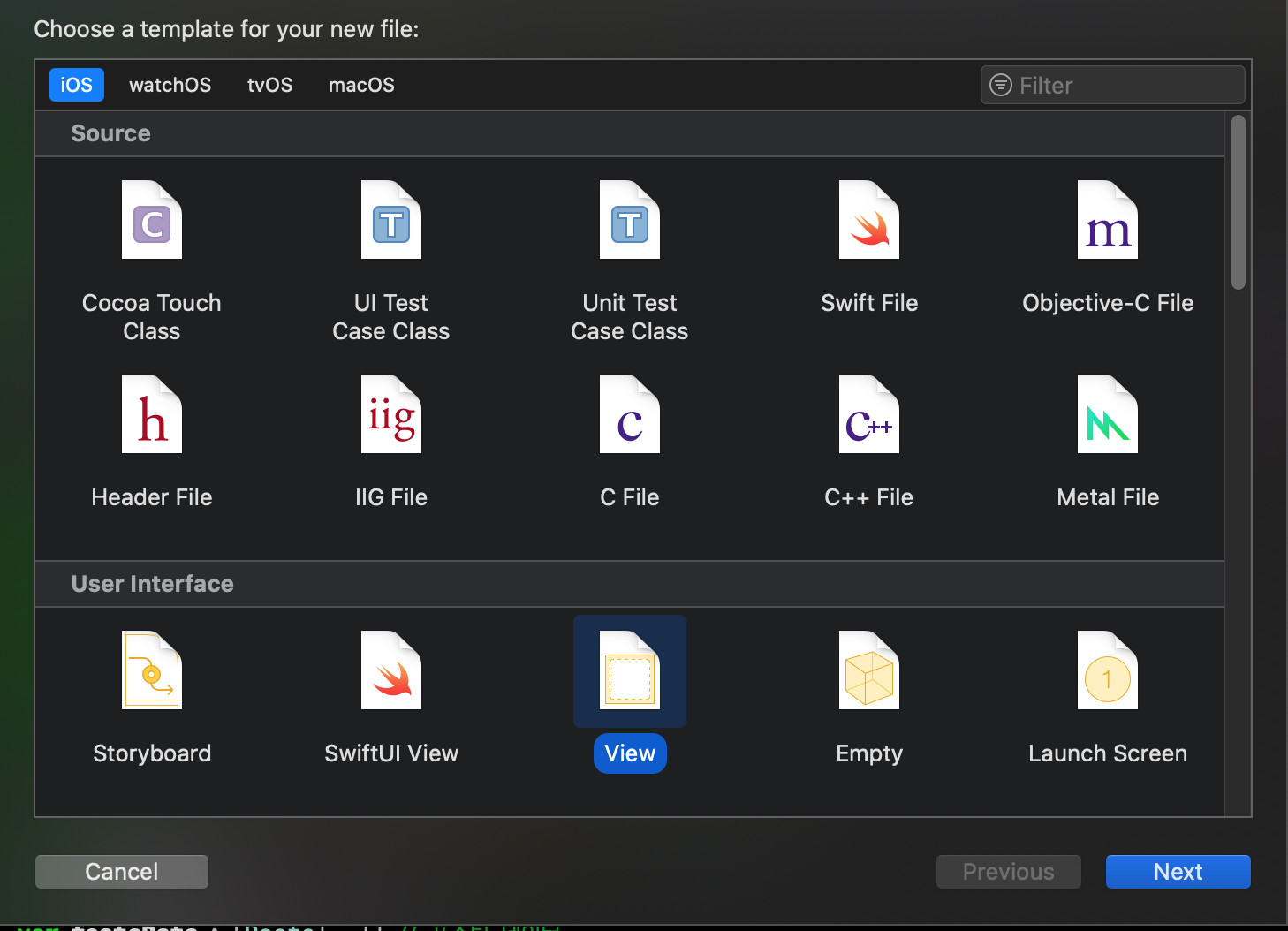Pick the Unit Test Case Class icon

point(630,220)
